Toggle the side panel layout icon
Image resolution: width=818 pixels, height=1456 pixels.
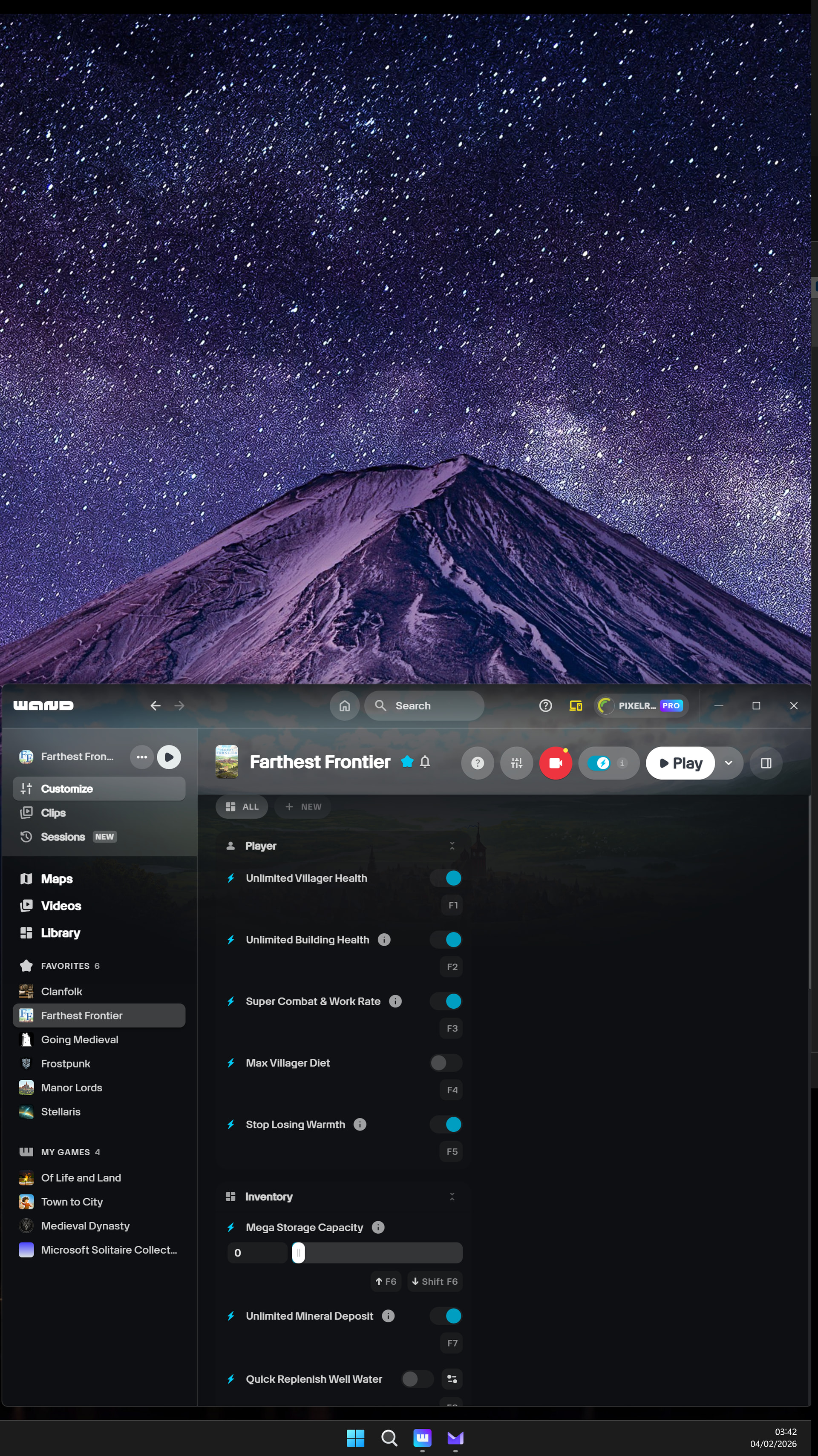[x=766, y=763]
